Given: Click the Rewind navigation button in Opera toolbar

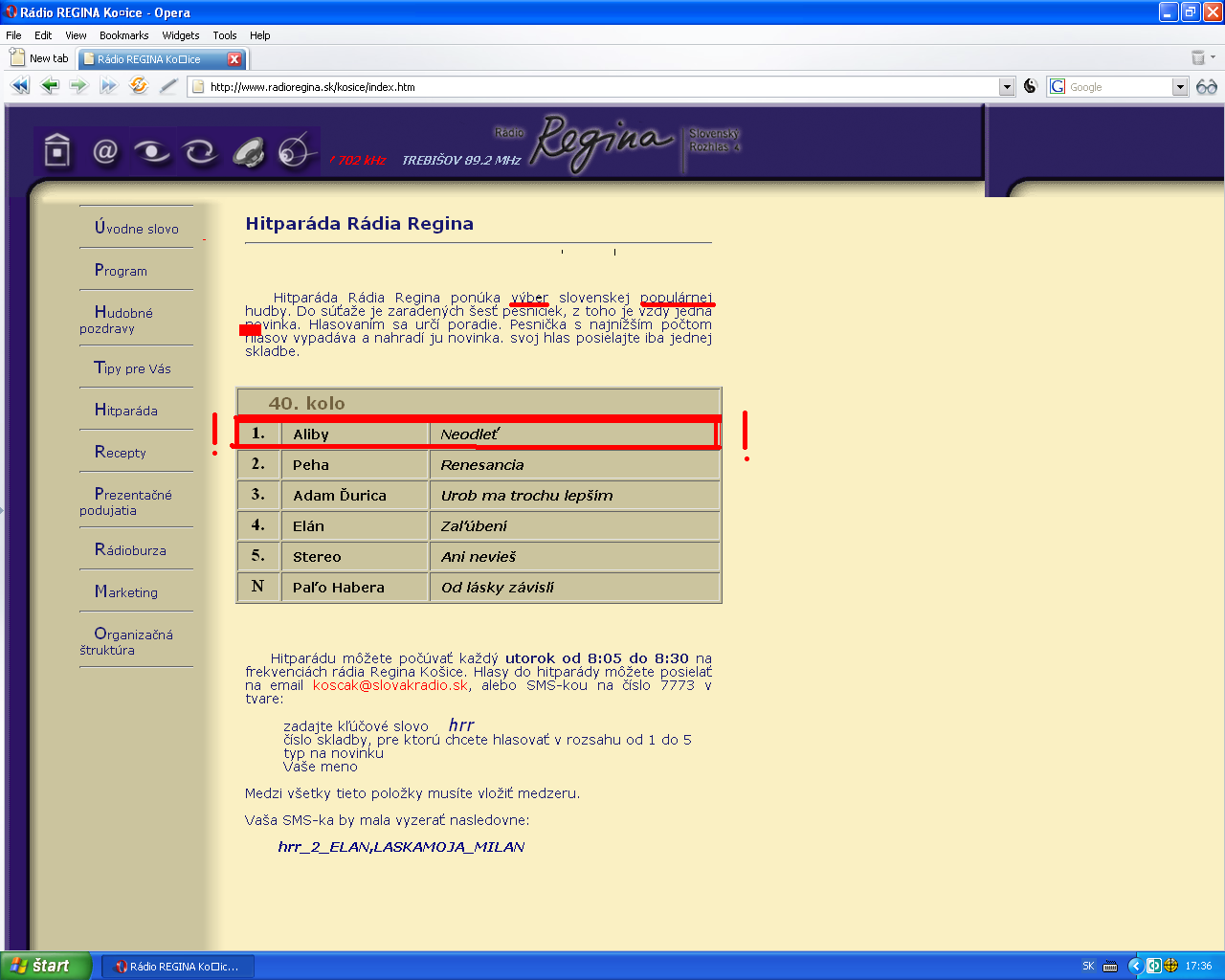Looking at the screenshot, I should (x=20, y=86).
